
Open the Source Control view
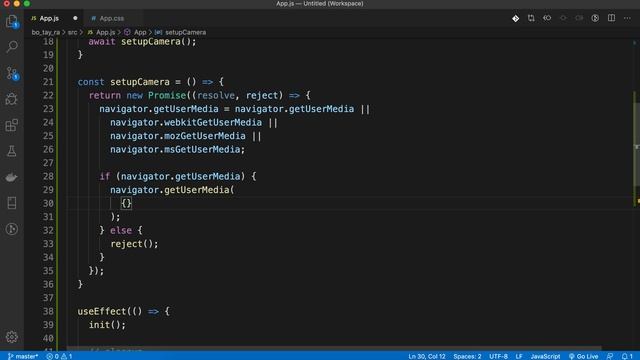pyautogui.click(x=12, y=73)
